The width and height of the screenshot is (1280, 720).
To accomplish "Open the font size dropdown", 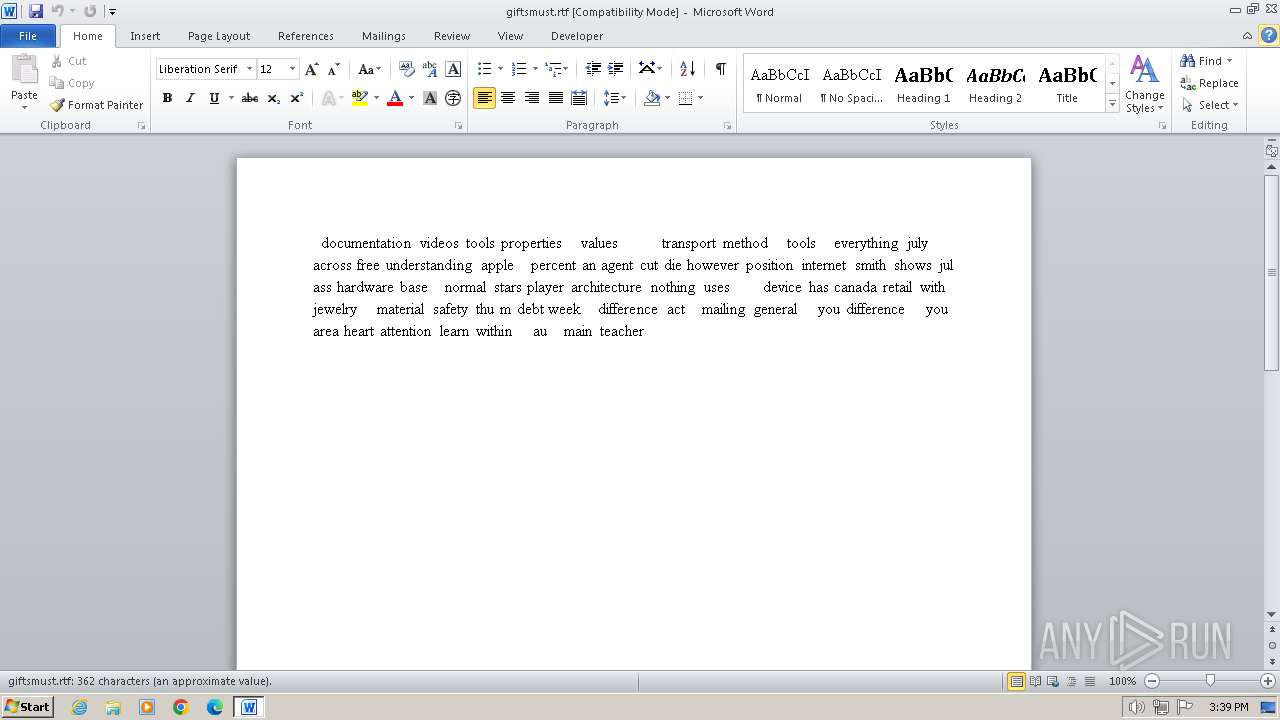I will click(x=292, y=69).
